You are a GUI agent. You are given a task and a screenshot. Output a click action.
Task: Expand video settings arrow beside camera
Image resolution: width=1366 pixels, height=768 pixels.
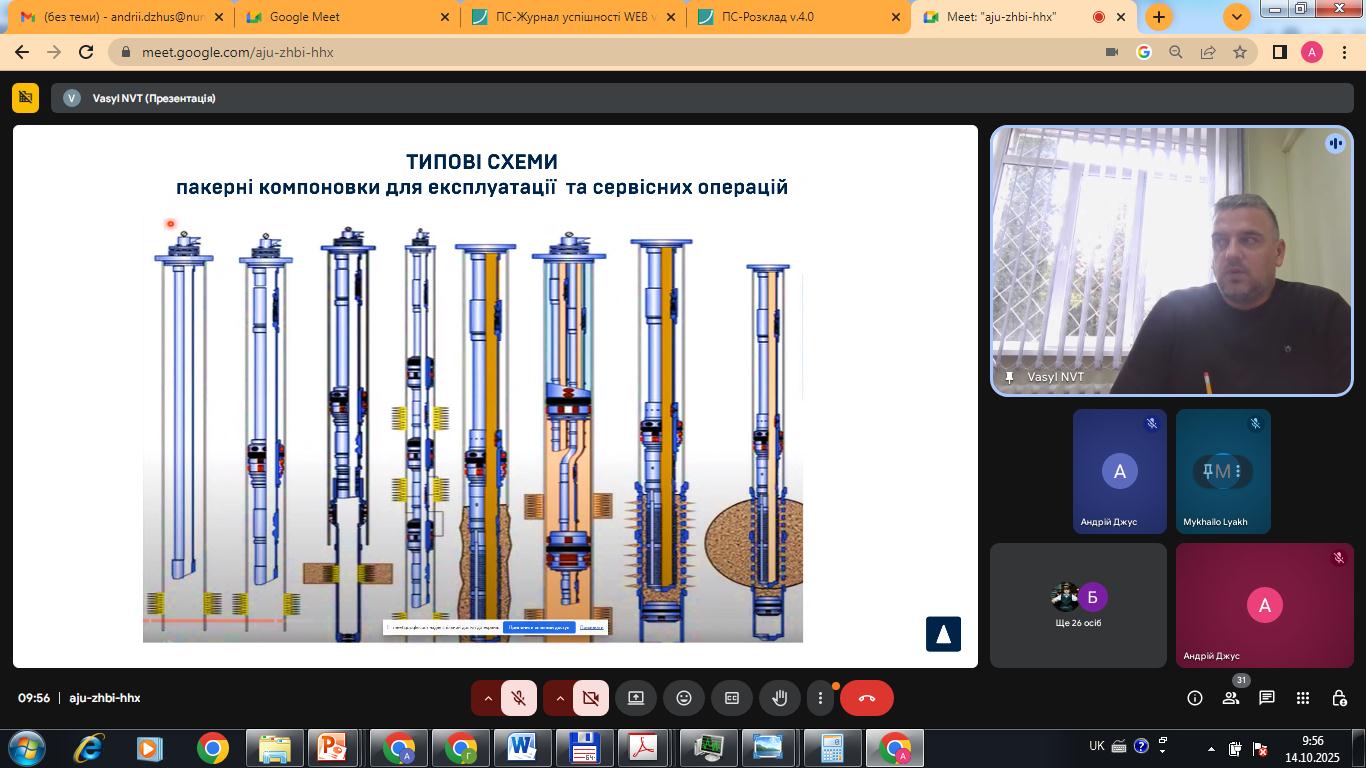tap(560, 698)
